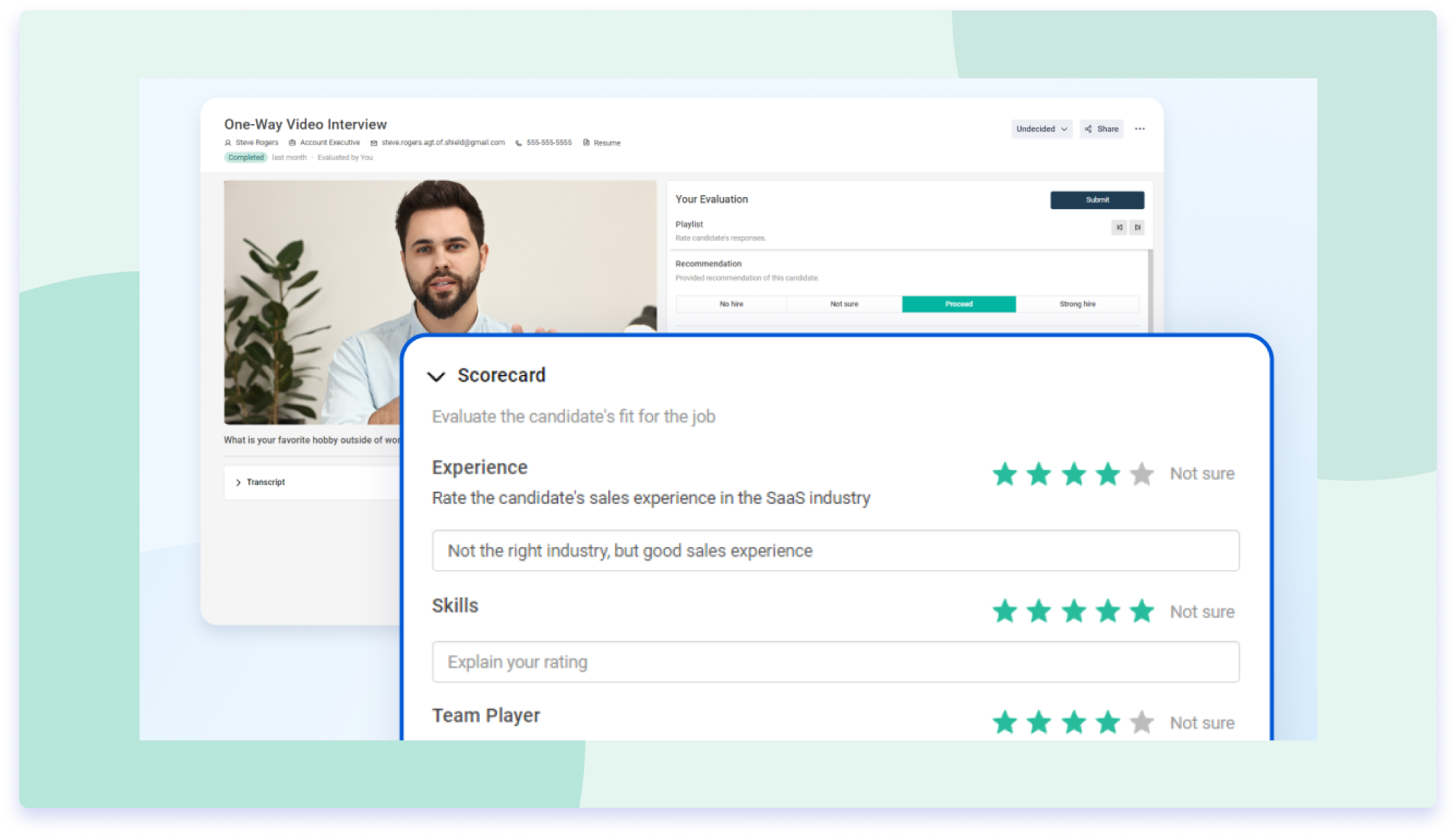The height and width of the screenshot is (836, 1456).
Task: Select the No hire recommendation
Action: tap(731, 304)
